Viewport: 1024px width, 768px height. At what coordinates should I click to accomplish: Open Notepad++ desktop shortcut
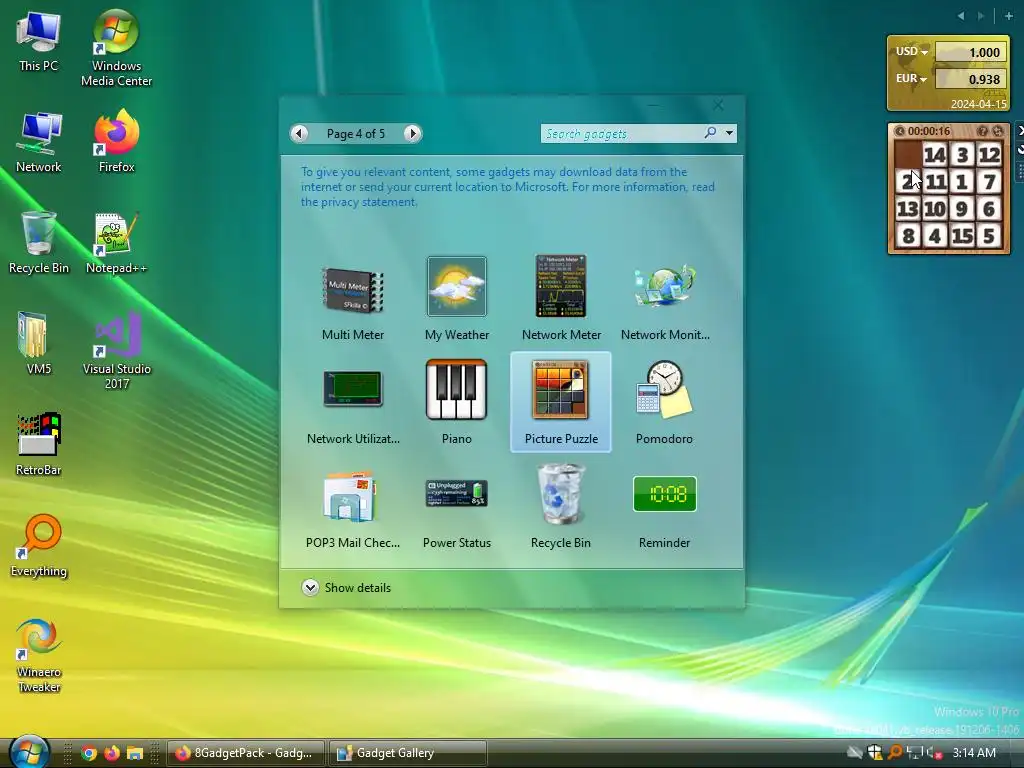[x=116, y=242]
